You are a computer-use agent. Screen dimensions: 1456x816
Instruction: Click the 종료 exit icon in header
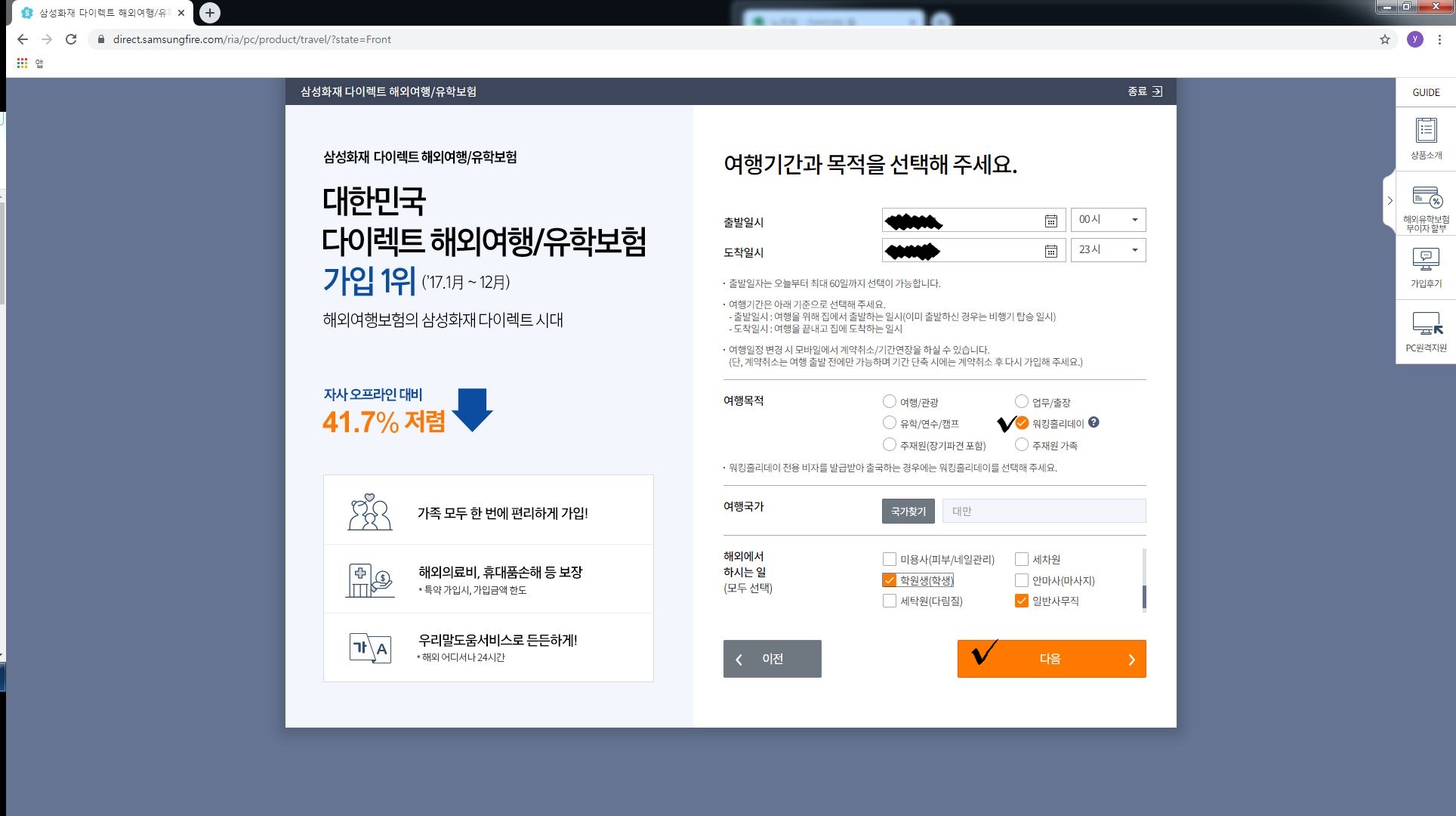pos(1157,91)
